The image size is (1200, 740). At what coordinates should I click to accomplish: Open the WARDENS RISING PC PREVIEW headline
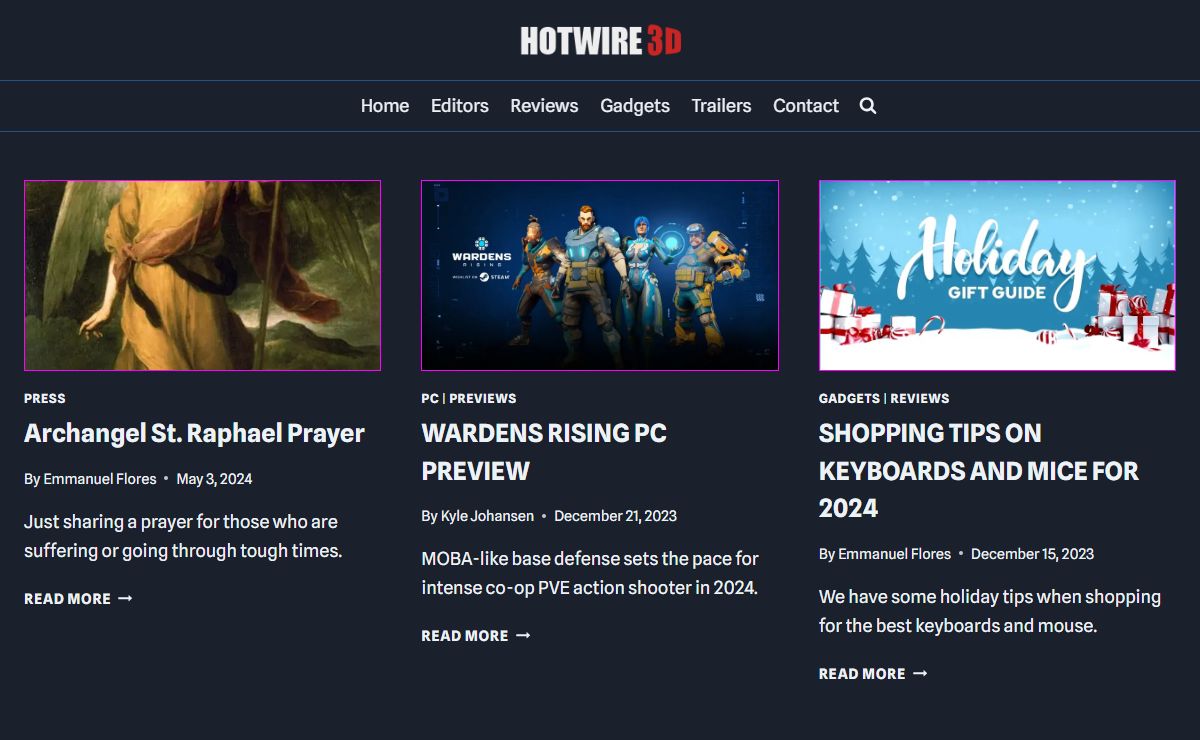(x=544, y=452)
